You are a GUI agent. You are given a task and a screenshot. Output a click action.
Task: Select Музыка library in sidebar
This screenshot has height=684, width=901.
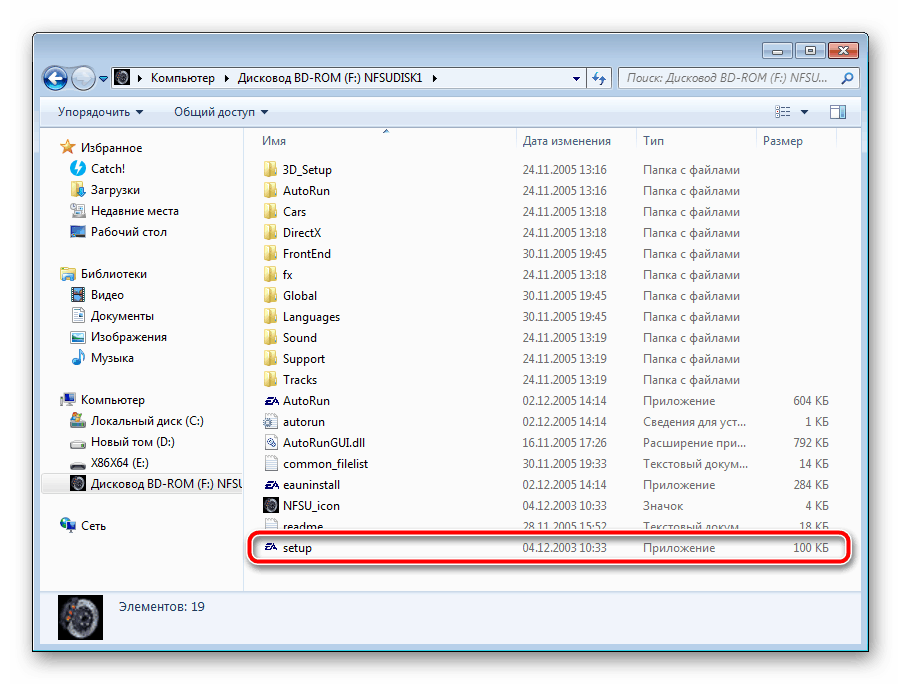[112, 358]
